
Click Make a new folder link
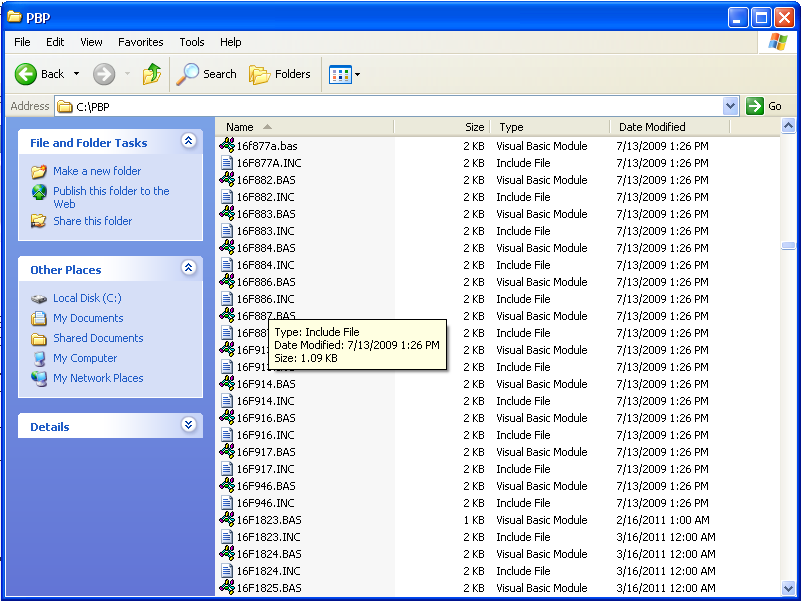click(x=97, y=171)
